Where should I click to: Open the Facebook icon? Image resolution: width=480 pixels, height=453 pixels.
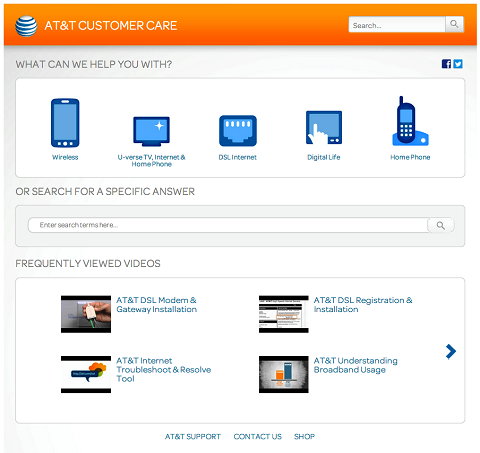click(x=446, y=64)
